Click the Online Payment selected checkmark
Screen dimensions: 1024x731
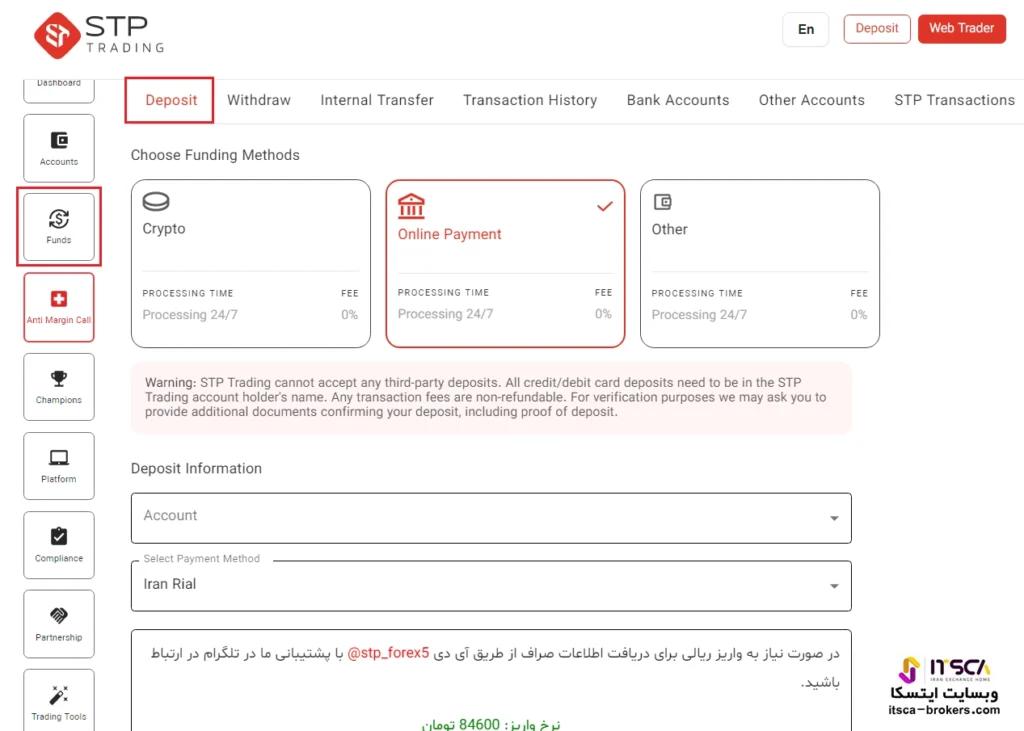click(x=605, y=206)
